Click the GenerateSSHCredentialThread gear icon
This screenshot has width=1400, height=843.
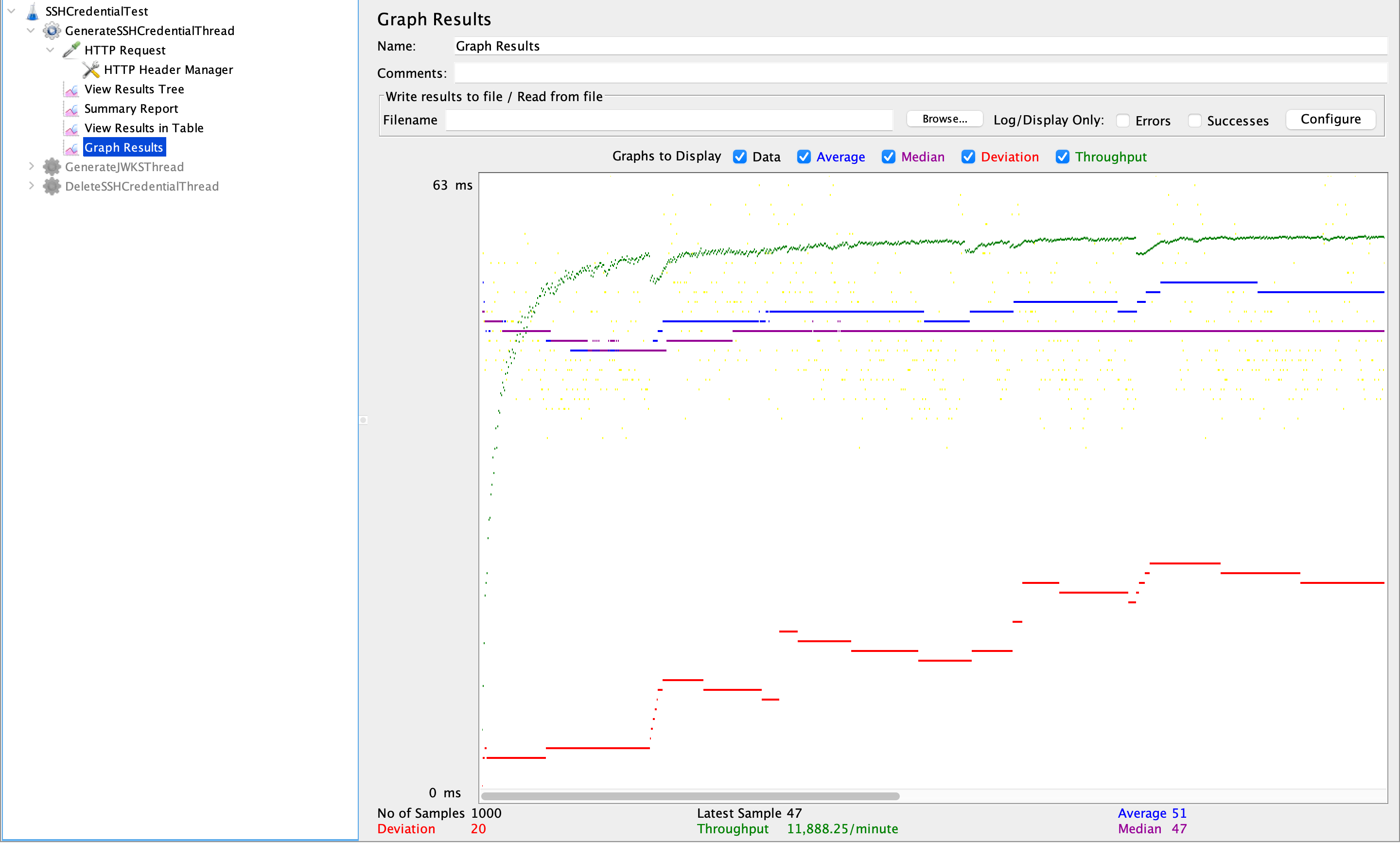pos(52,31)
